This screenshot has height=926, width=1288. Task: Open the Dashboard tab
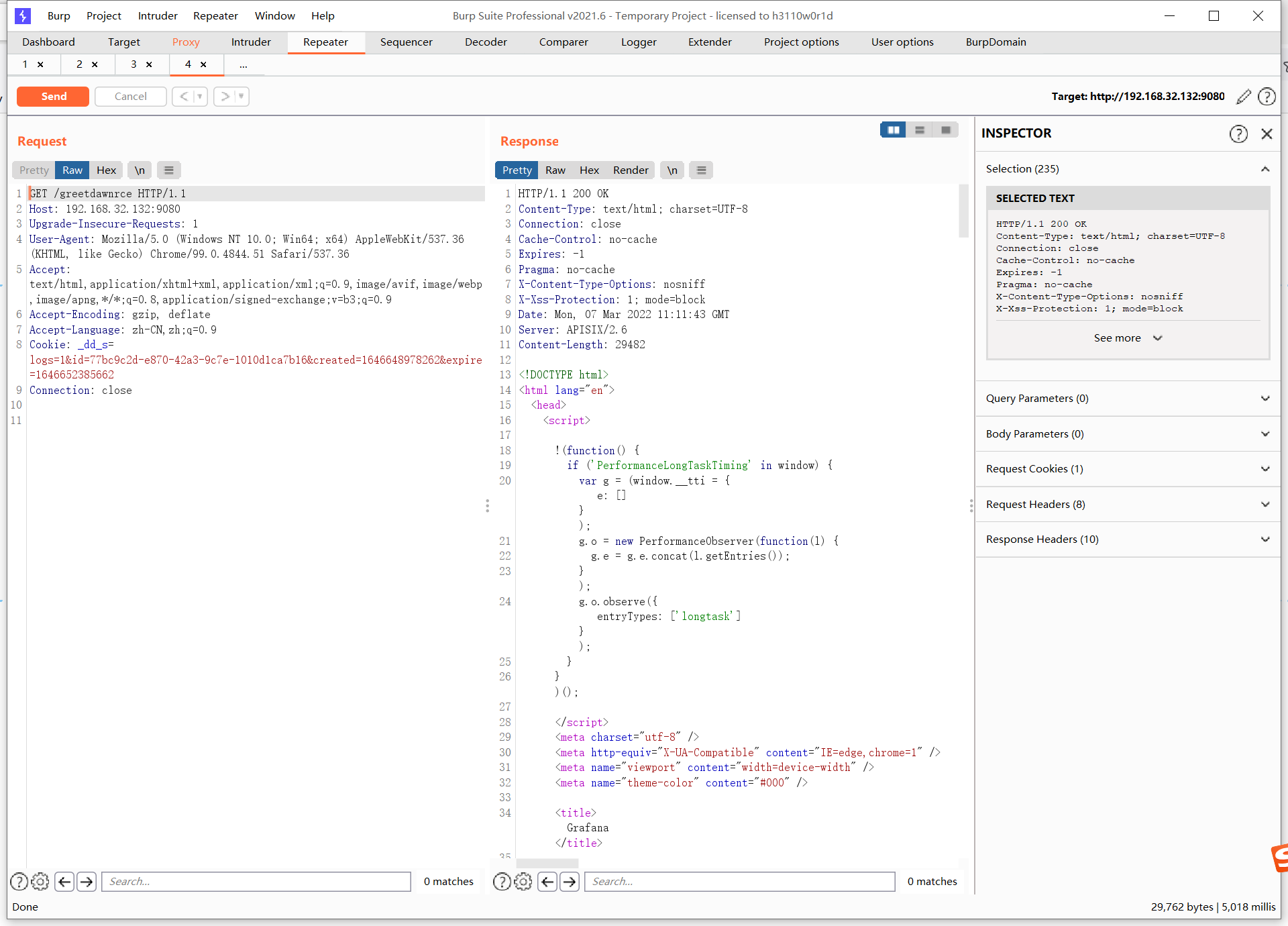click(48, 42)
